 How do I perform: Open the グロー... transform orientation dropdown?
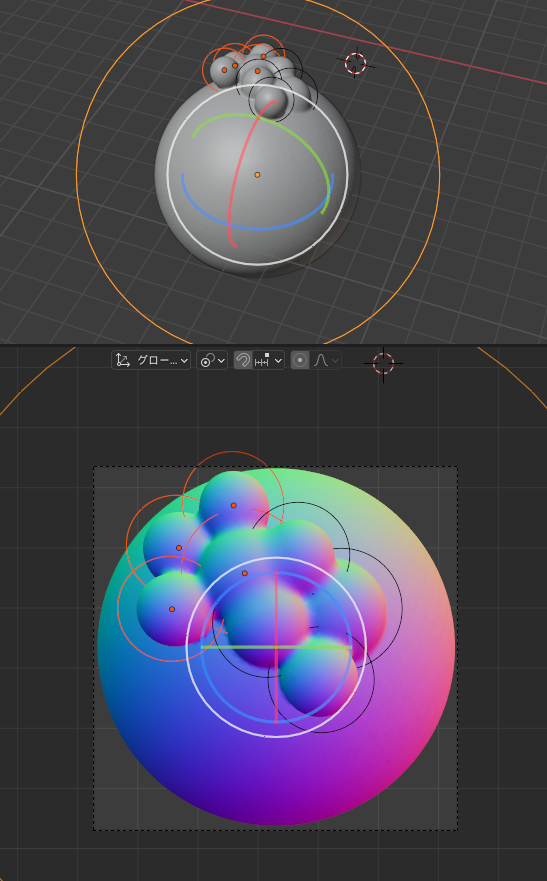coord(151,360)
